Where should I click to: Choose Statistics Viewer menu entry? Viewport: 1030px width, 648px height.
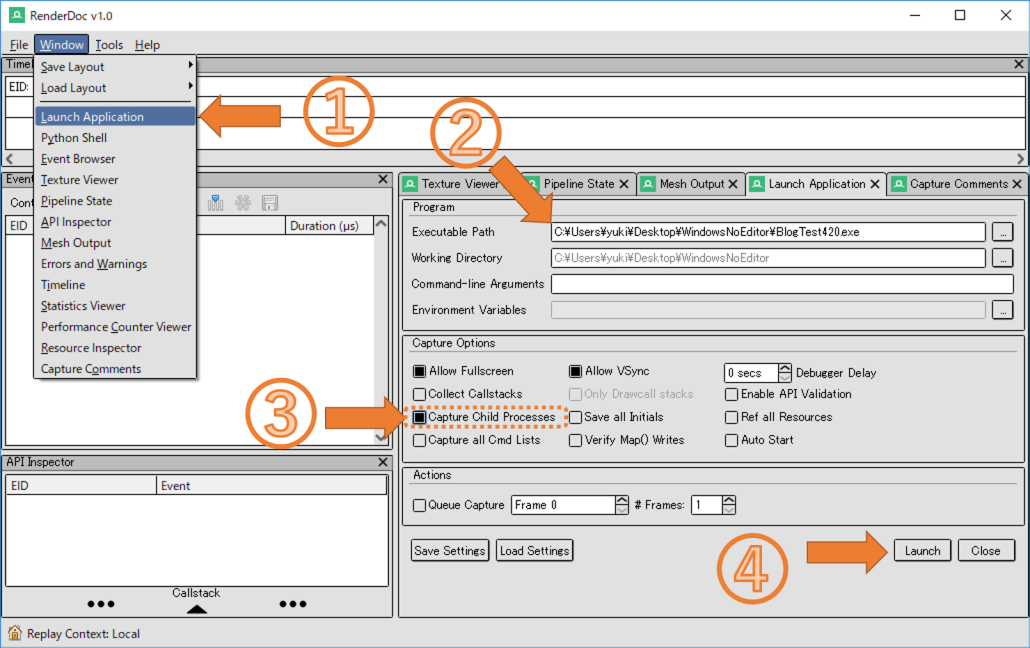(x=116, y=306)
